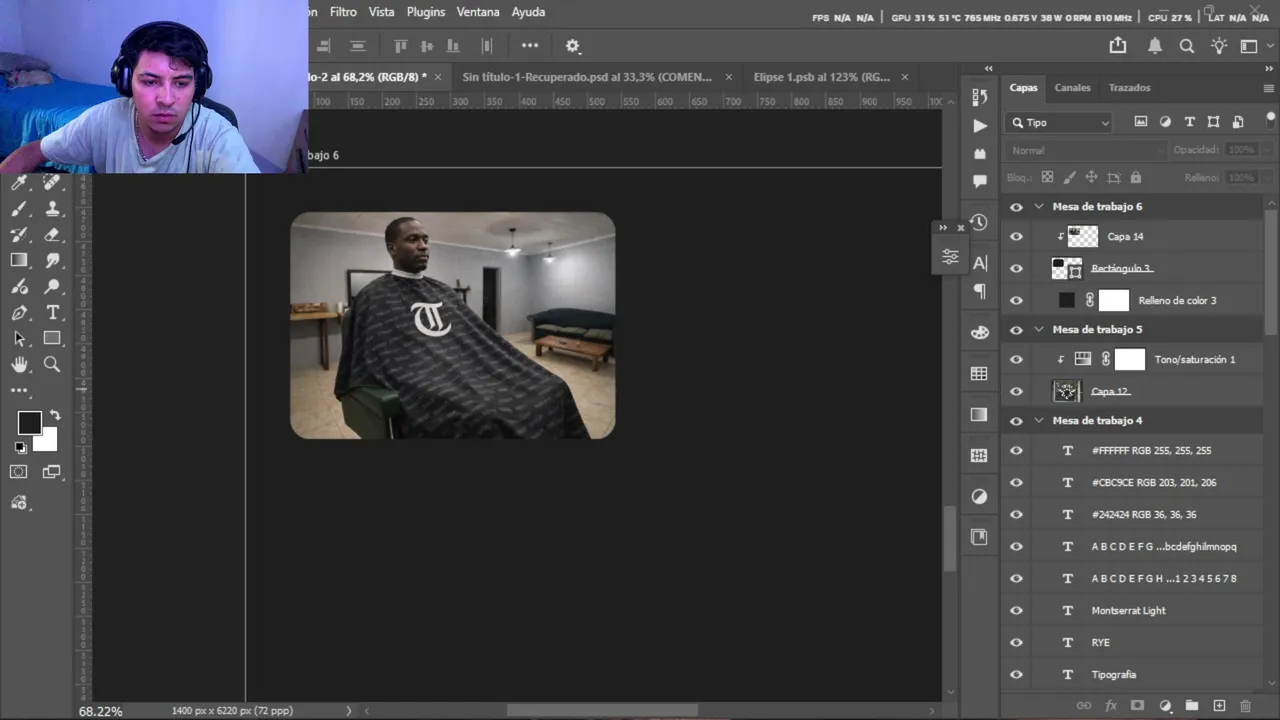Click the background color swatch

[x=48, y=441]
